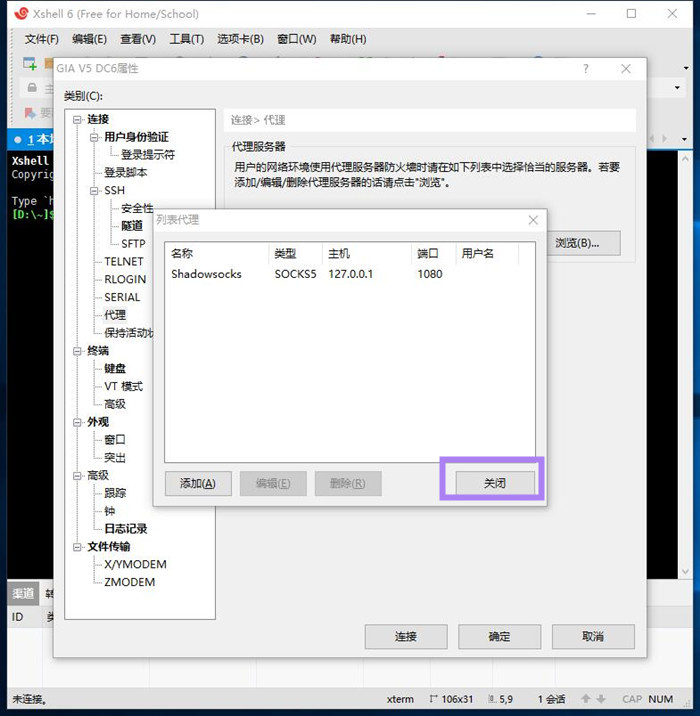Click the 关闭 button in proxy list dialog
The image size is (700, 716).
495,483
